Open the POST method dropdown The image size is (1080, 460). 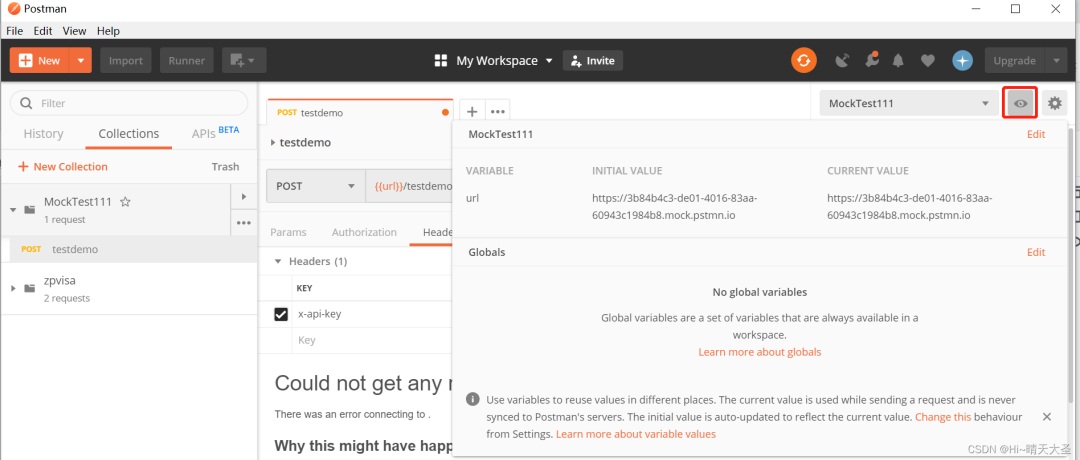(x=315, y=186)
